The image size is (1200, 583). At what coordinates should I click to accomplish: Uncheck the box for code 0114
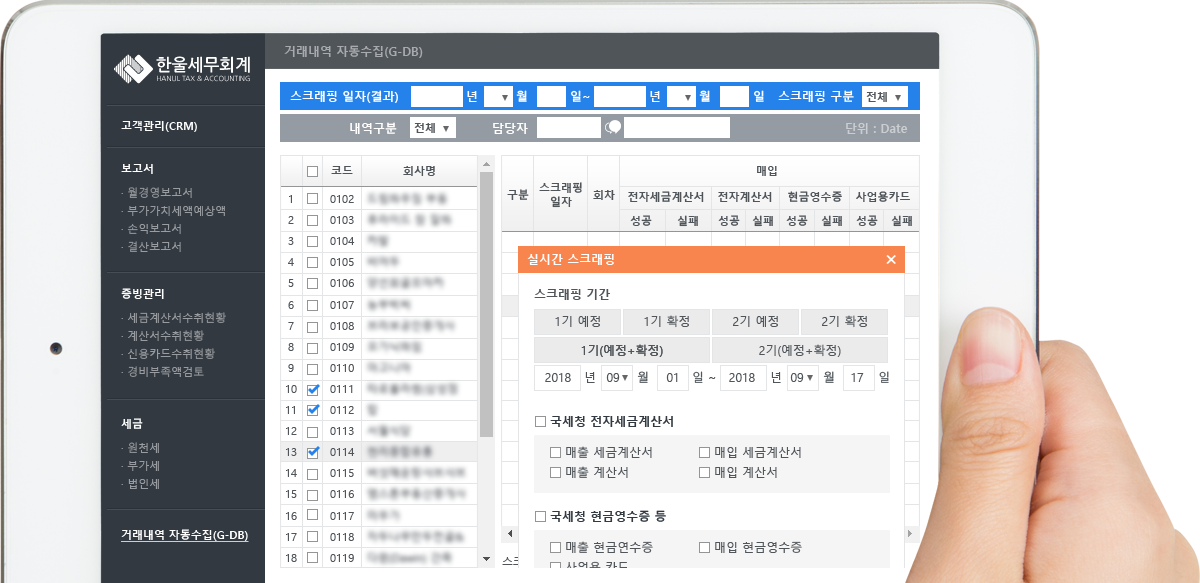click(312, 452)
